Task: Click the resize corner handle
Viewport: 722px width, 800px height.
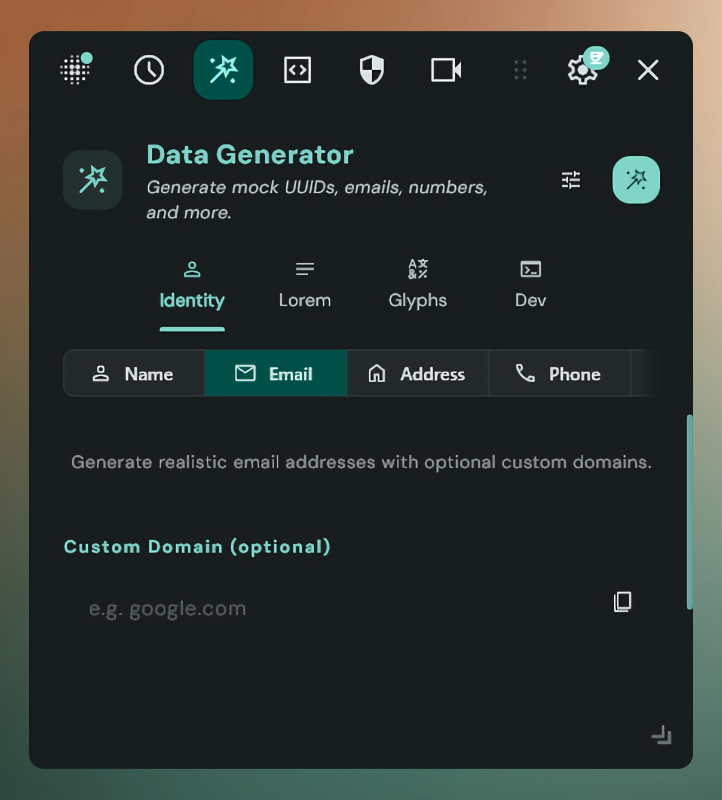Action: [662, 735]
